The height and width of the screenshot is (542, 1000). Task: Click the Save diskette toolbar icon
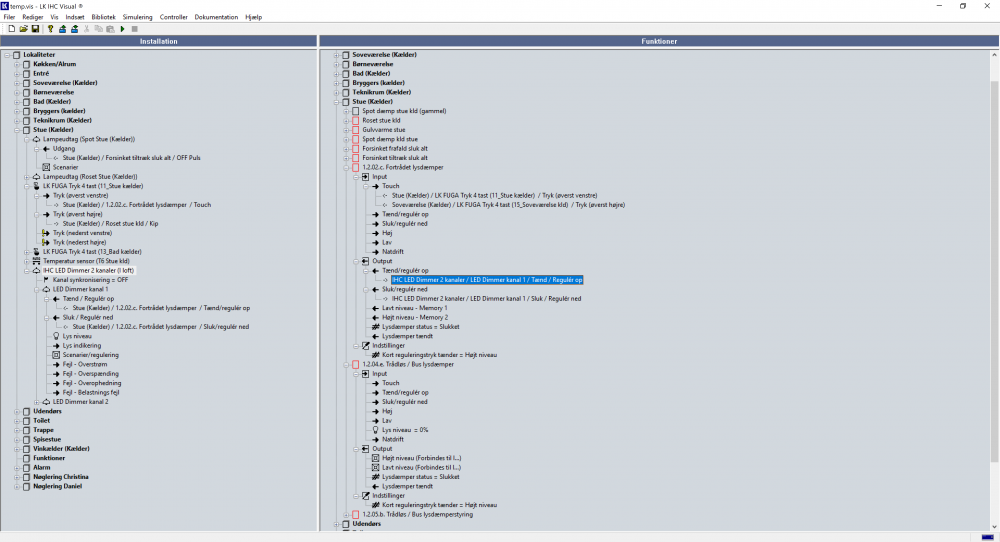point(35,29)
